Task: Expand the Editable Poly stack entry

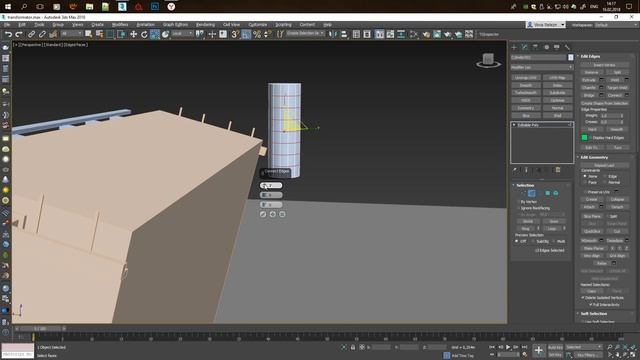Action: point(514,125)
